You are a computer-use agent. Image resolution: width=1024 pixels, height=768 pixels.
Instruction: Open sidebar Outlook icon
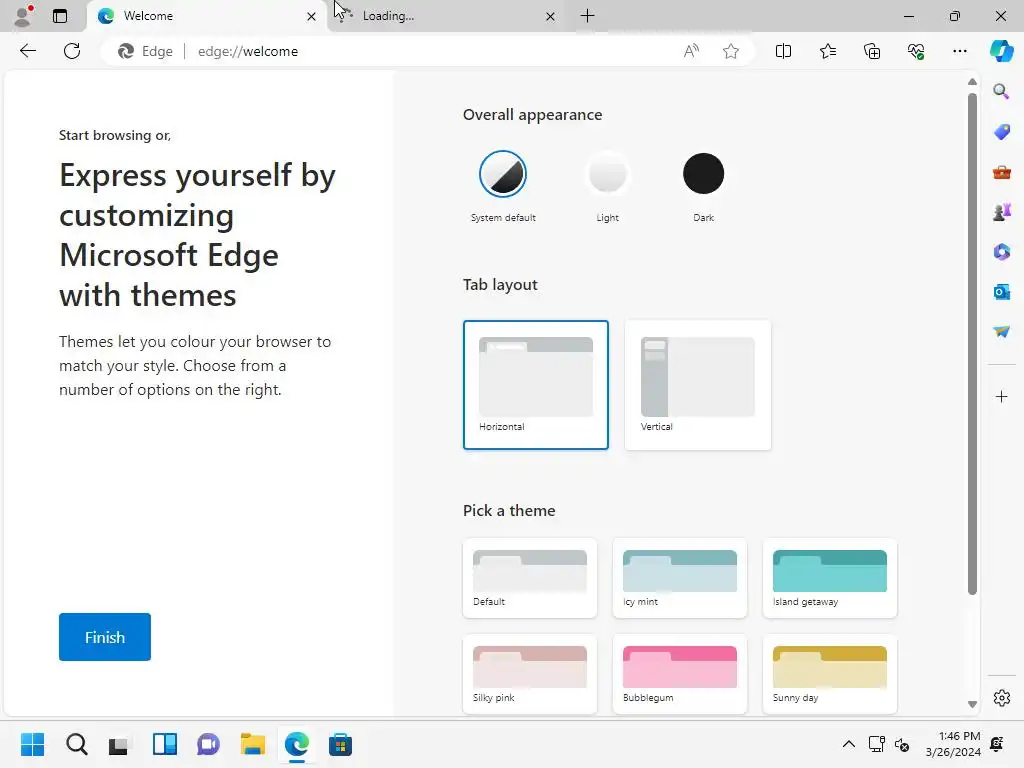[1001, 291]
